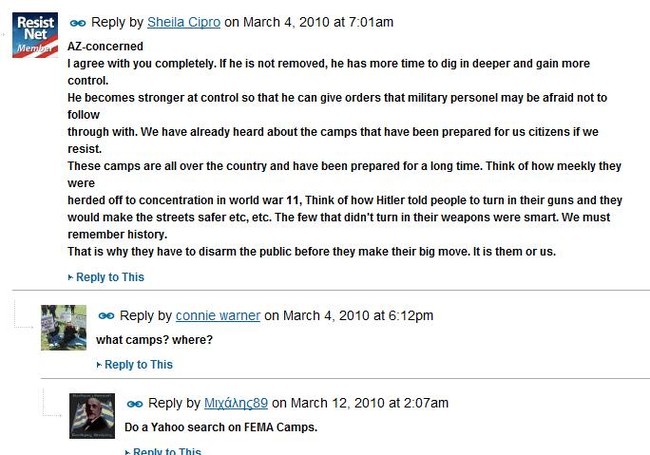Click the permalink chain icon on connie warner's reply
The height and width of the screenshot is (455, 650).
(x=106, y=316)
